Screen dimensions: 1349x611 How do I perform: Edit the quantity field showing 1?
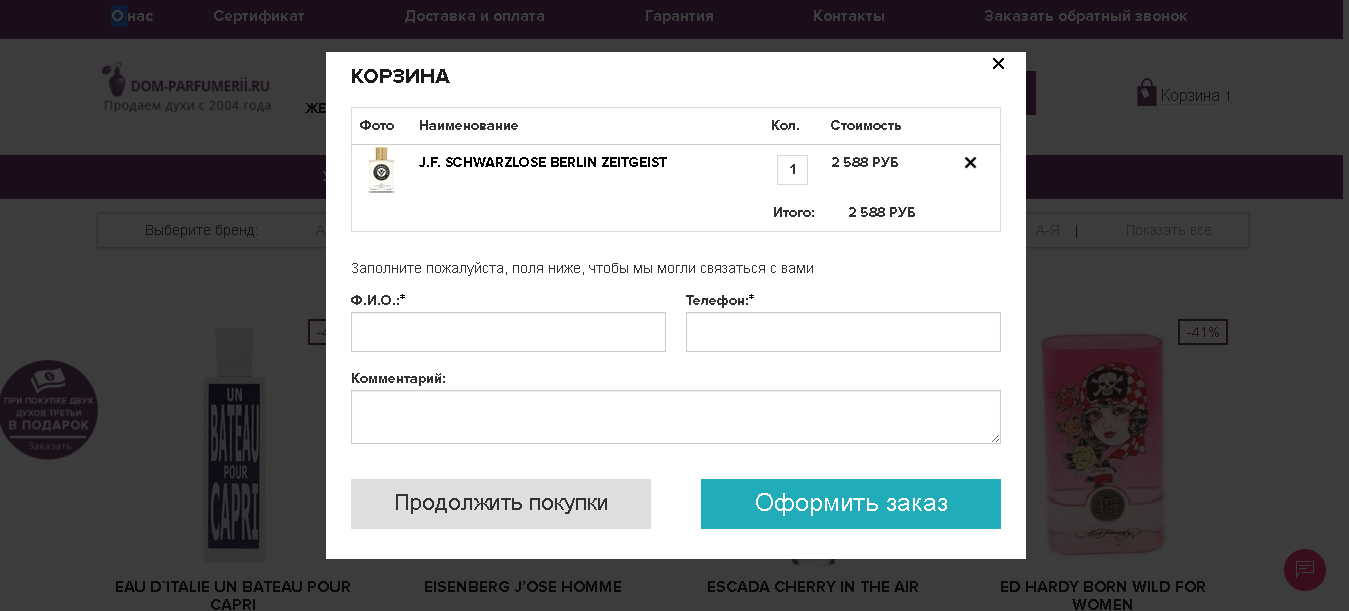[x=792, y=169]
